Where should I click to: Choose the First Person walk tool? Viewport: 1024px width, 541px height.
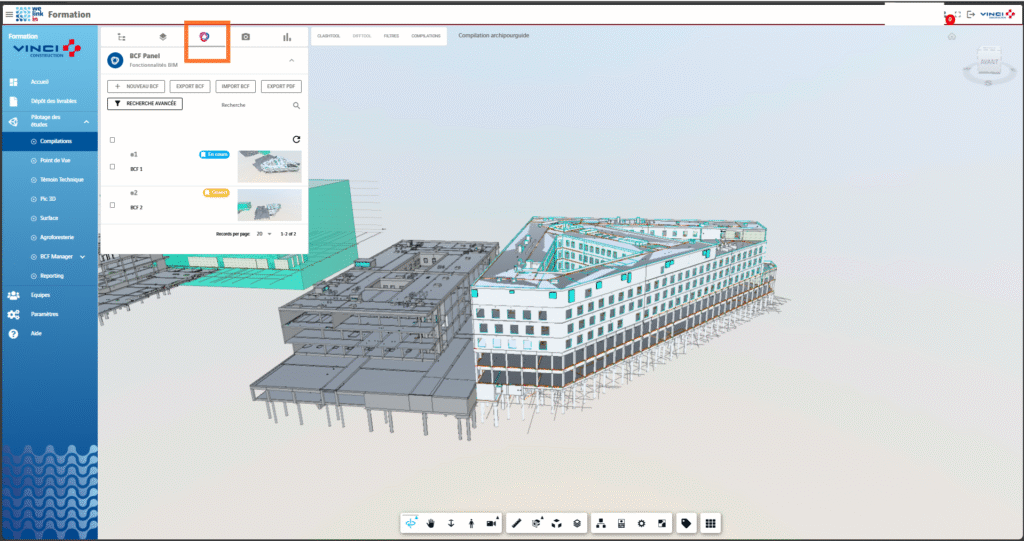(471, 523)
